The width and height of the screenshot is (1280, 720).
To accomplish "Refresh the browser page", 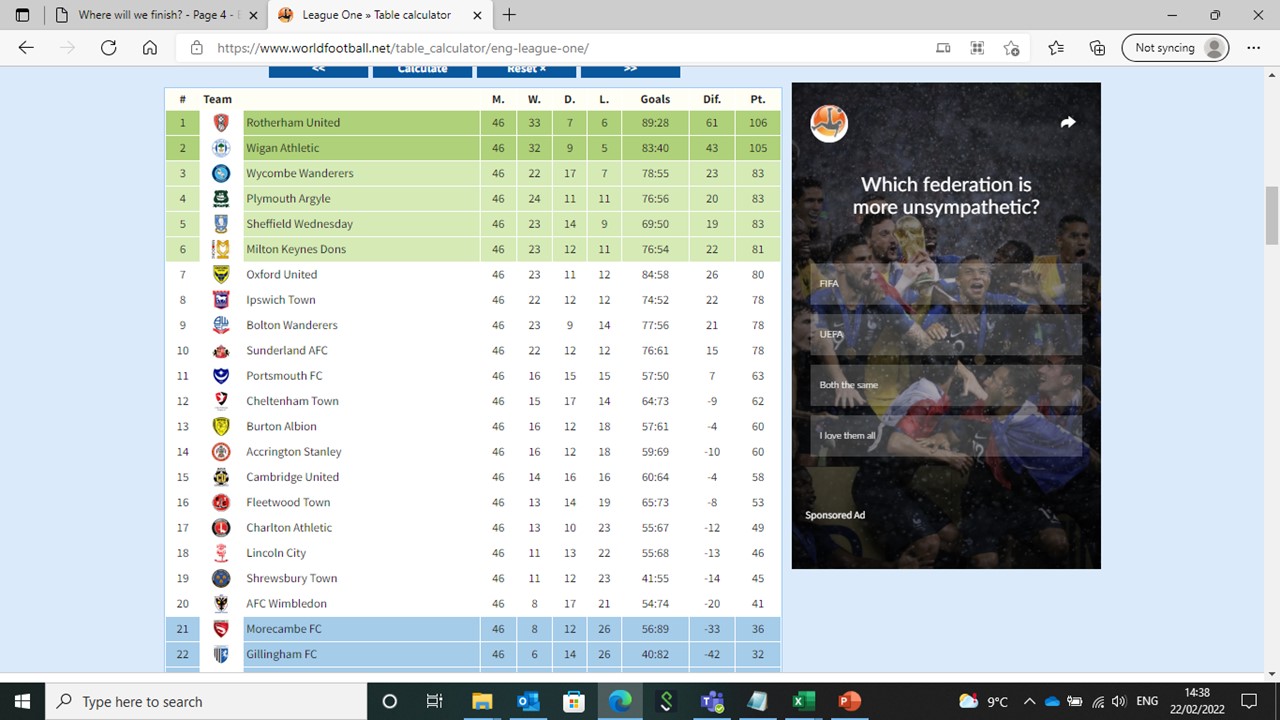I will [109, 48].
